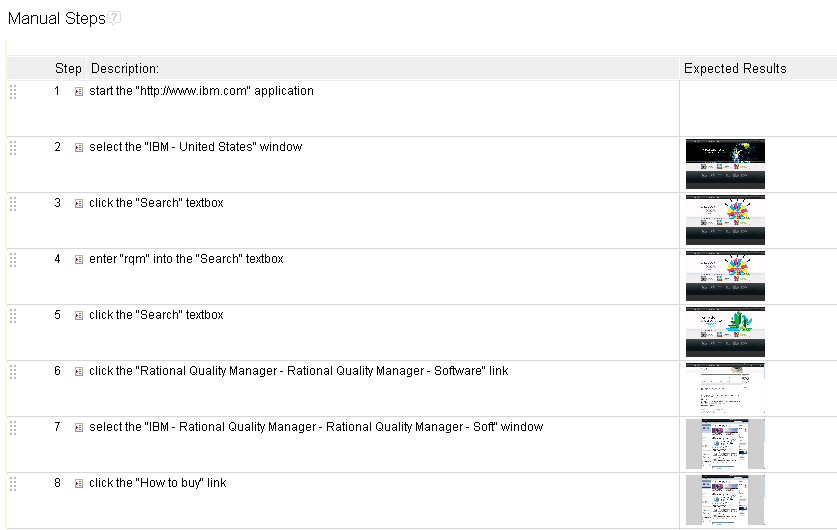Click the step type icon for step 8
Image resolution: width=837 pixels, height=530 pixels.
79,484
